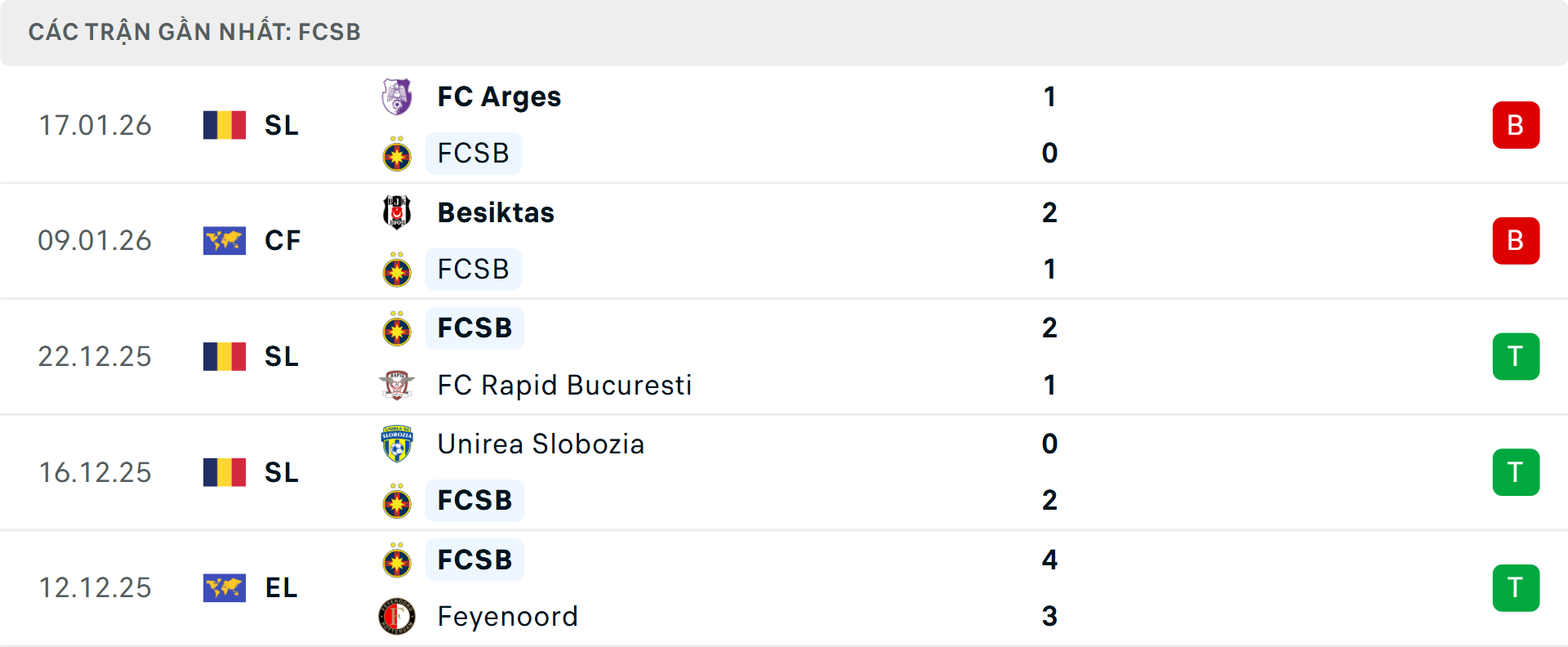Screen dimensions: 1568x647
Task: Click green T badge for Feyenoord match
Action: pos(1516,587)
